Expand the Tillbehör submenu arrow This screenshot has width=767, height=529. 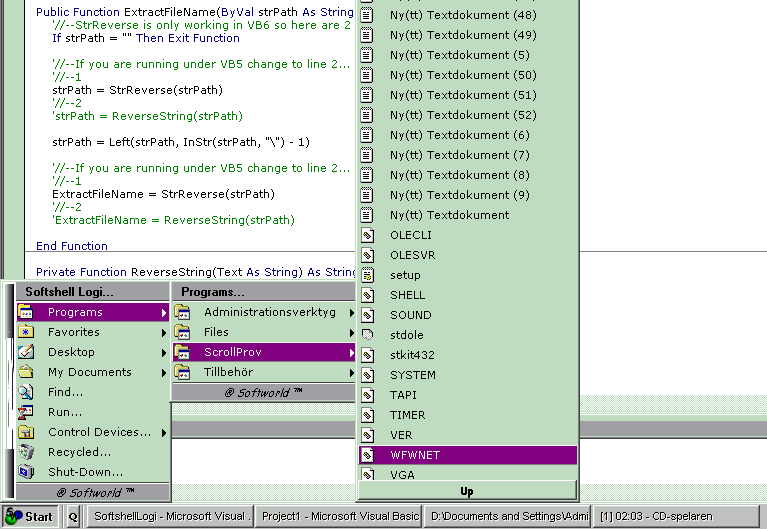click(351, 372)
